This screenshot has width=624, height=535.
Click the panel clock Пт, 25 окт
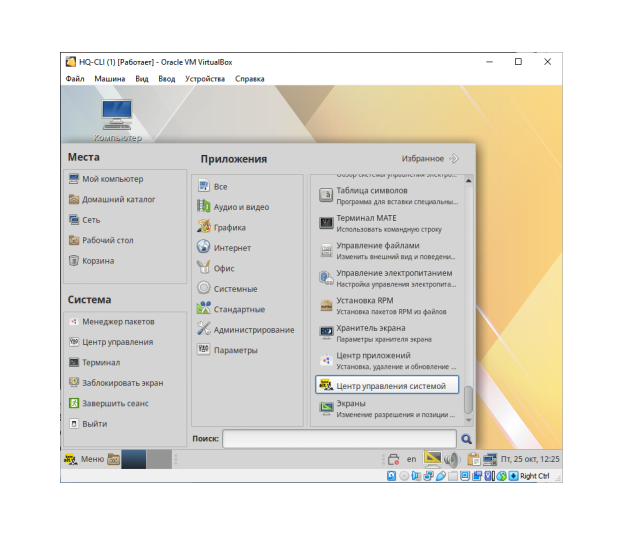click(530, 459)
